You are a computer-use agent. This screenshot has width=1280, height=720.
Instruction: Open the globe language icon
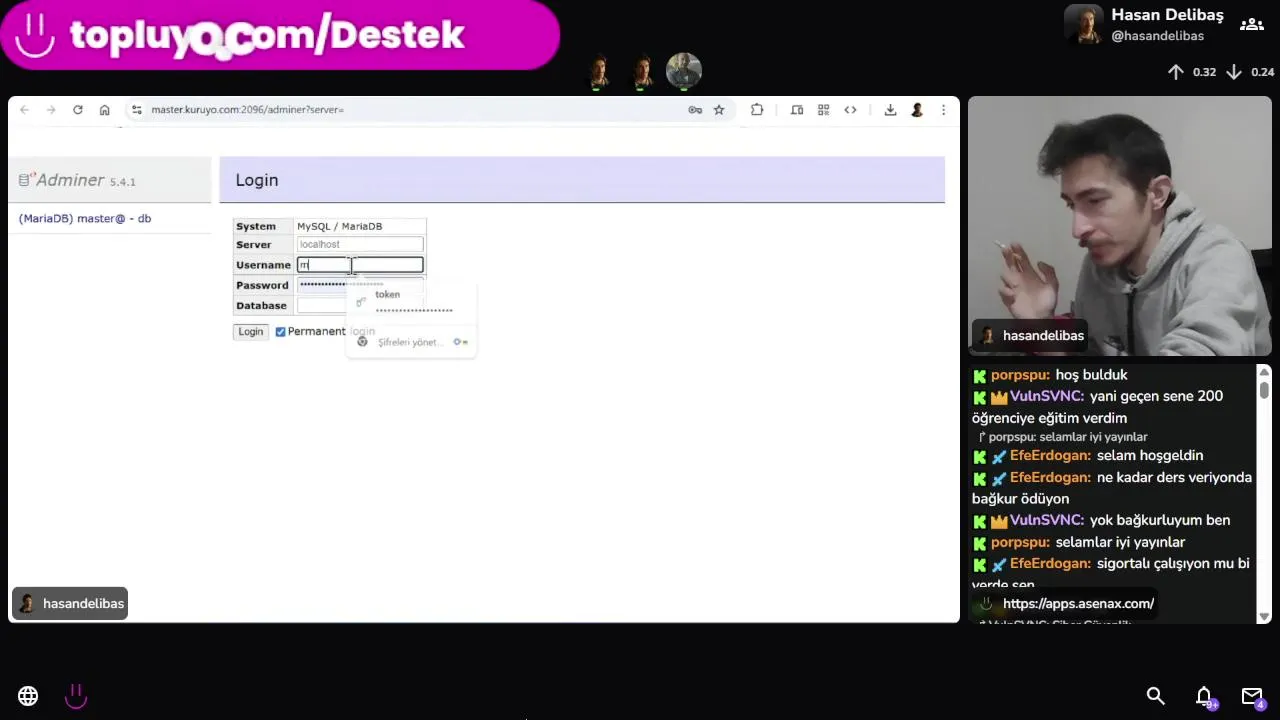pos(28,696)
